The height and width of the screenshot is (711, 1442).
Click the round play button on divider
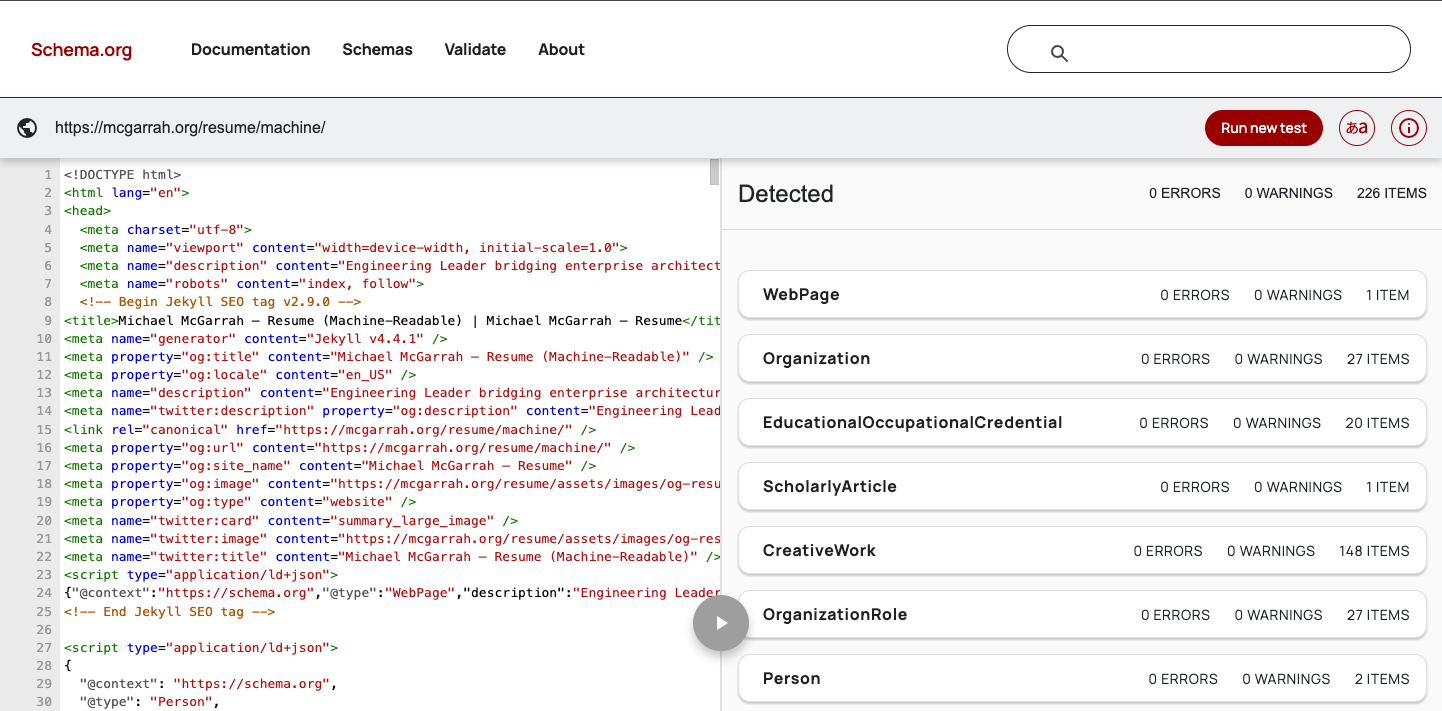coord(720,623)
